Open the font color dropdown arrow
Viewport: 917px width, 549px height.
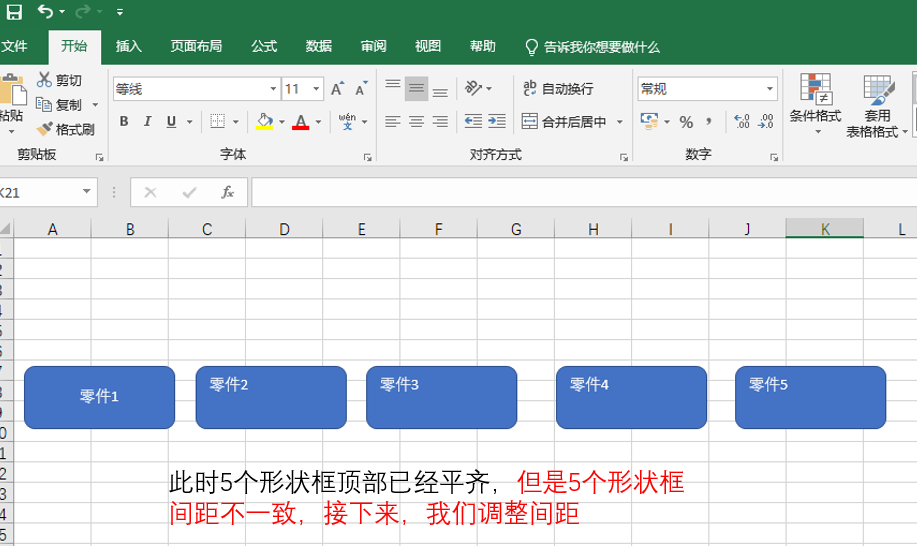(319, 122)
